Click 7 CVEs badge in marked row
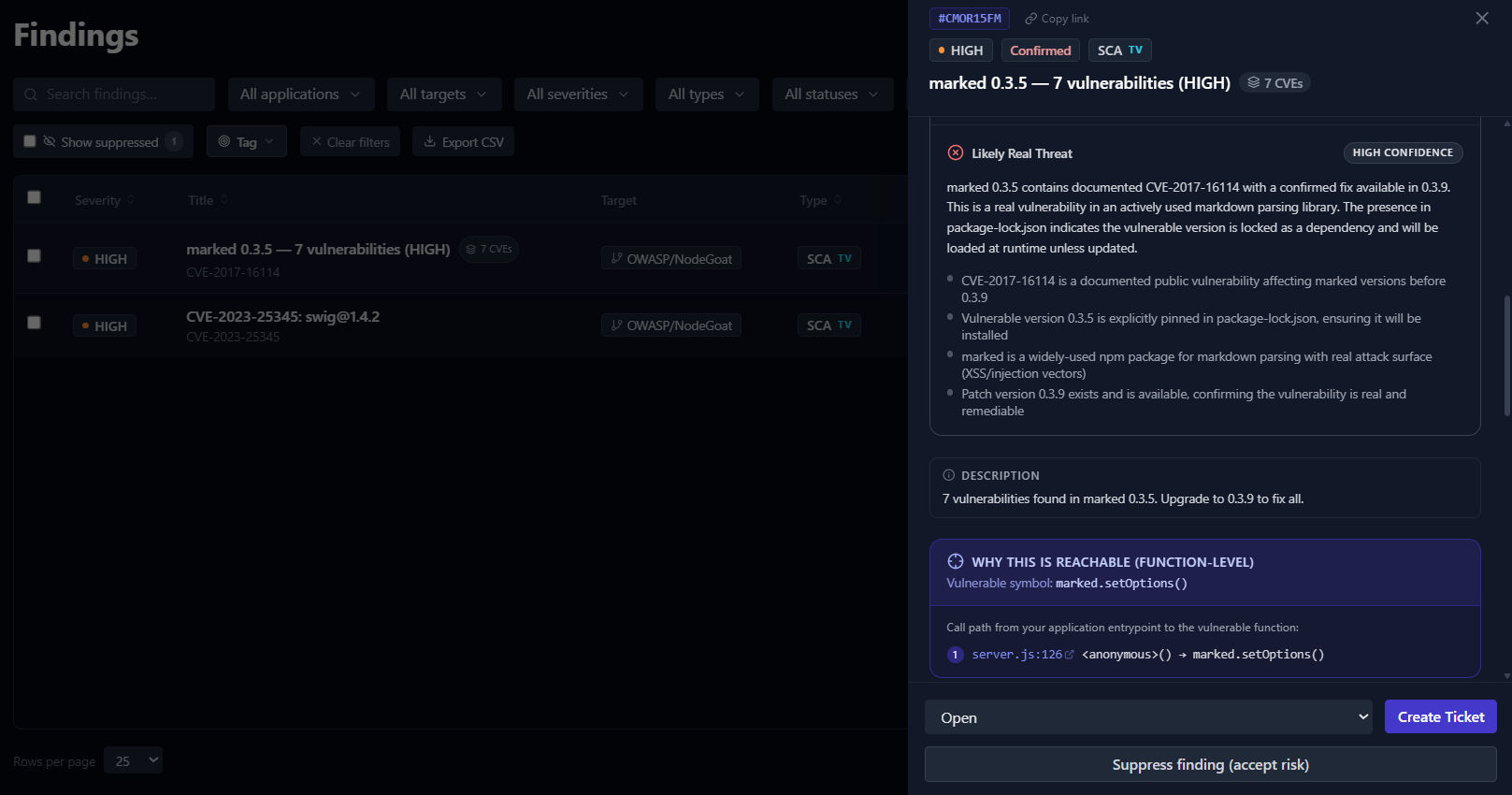1512x795 pixels. coord(489,249)
